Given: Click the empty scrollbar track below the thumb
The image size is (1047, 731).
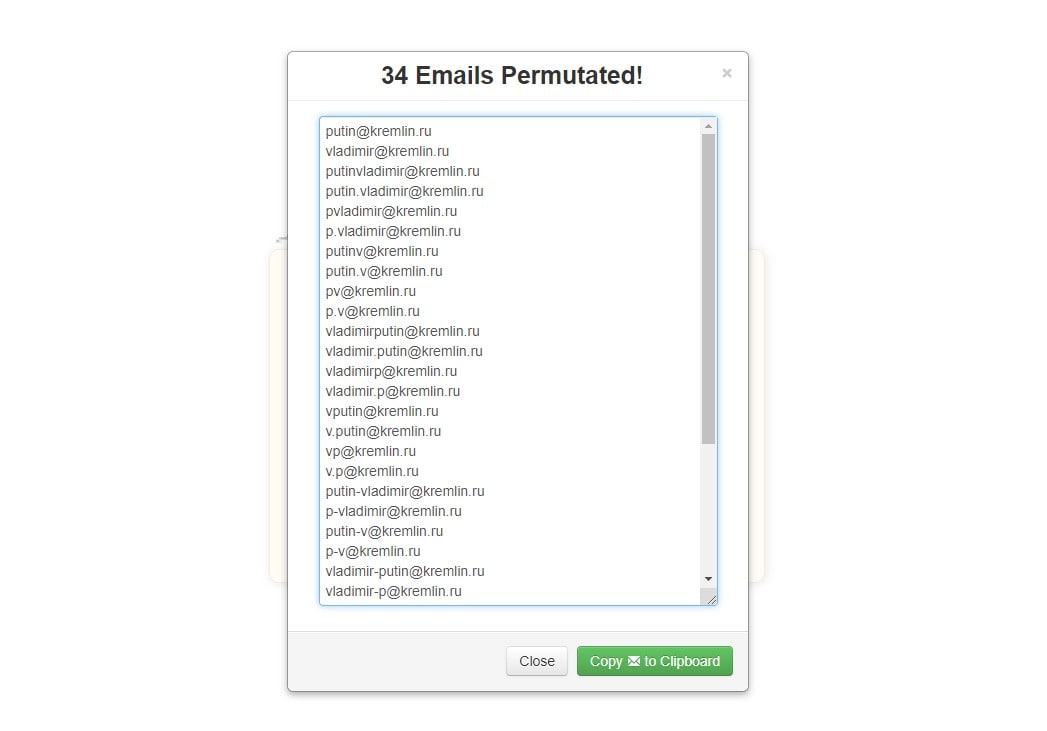Looking at the screenshot, I should point(709,508).
